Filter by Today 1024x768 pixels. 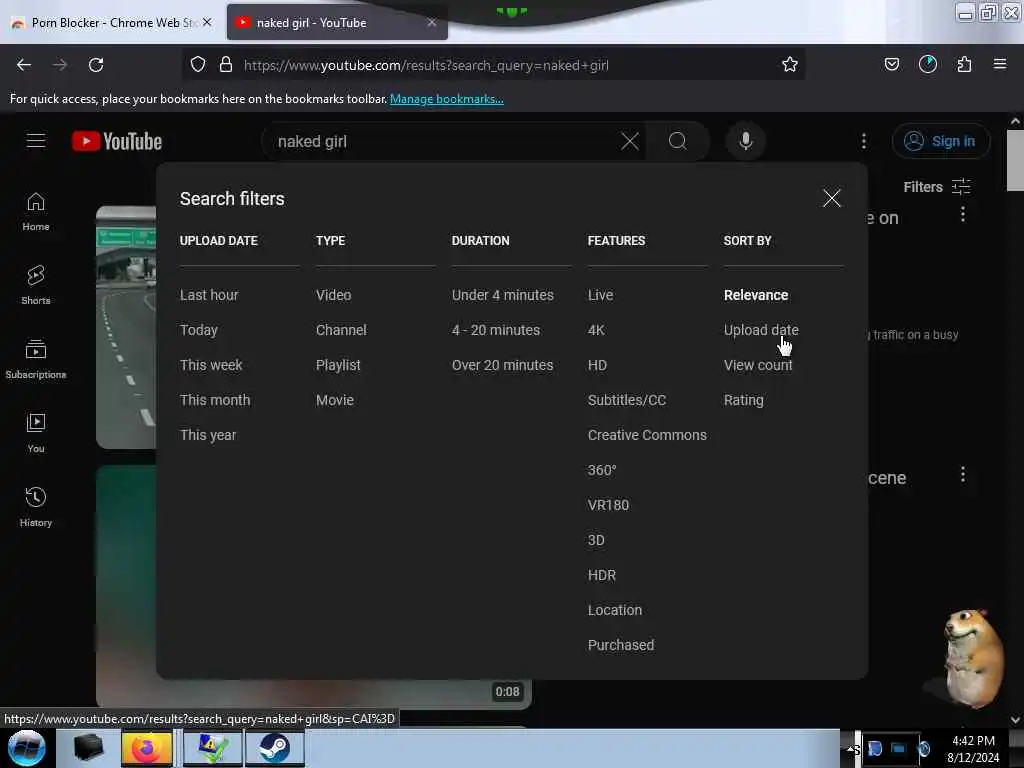[199, 330]
